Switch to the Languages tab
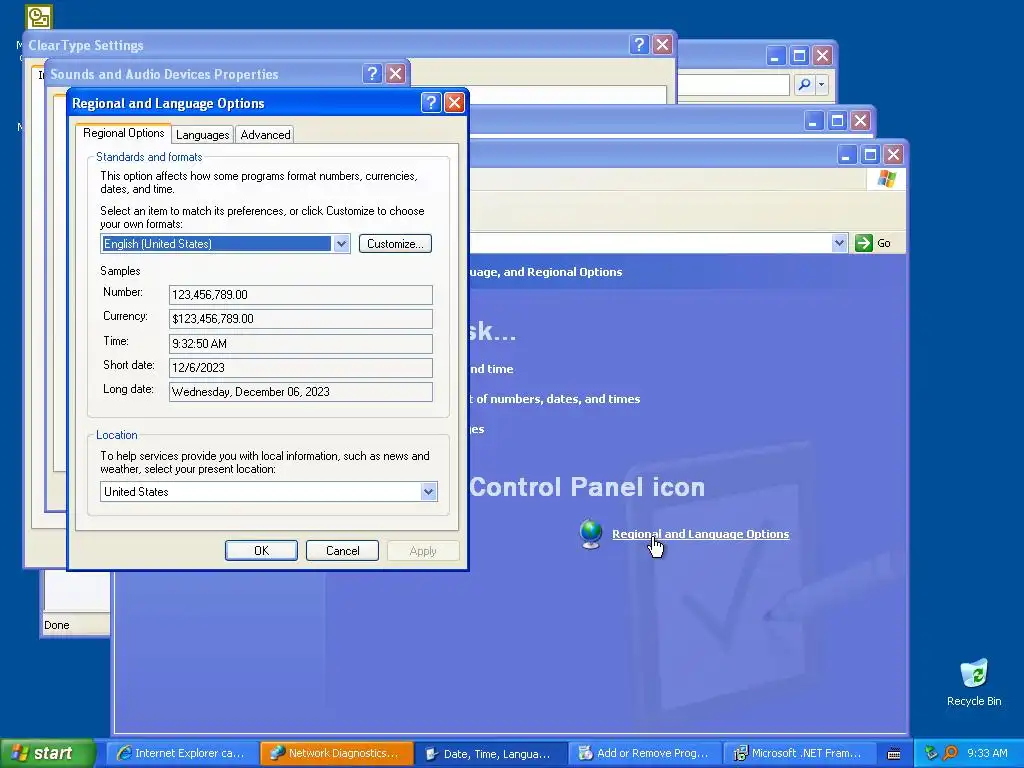The image size is (1024, 768). 202,135
